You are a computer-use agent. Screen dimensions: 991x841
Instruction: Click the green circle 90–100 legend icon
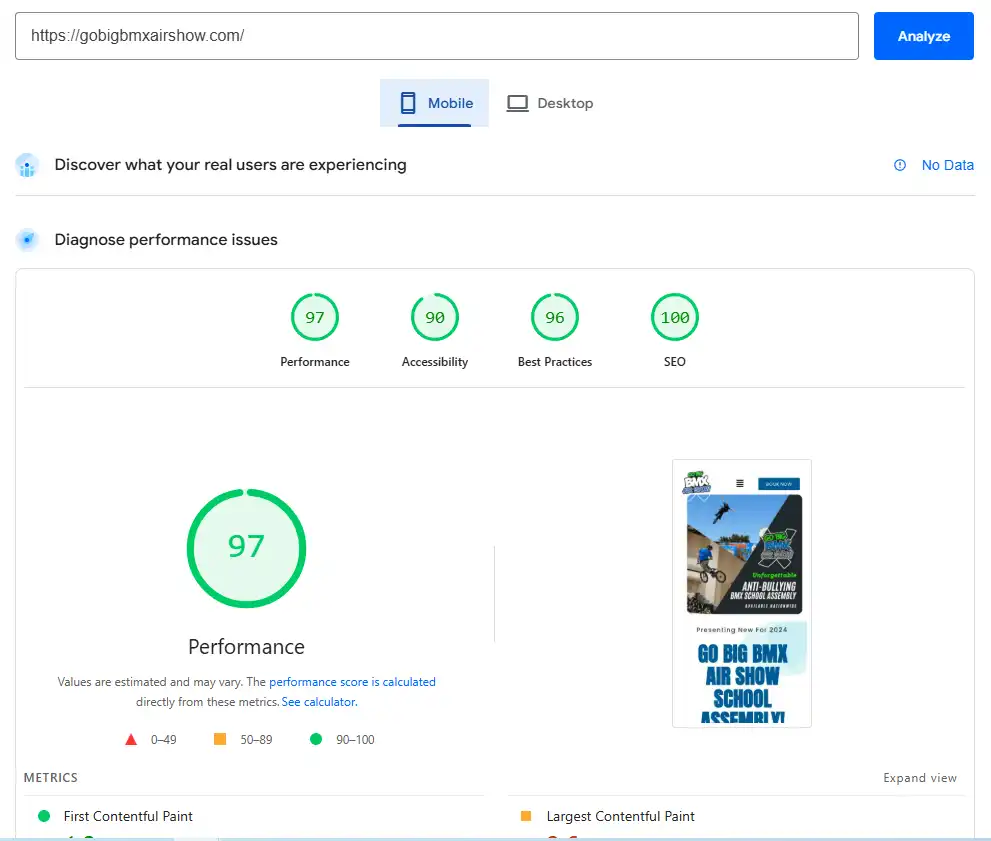[x=316, y=739]
